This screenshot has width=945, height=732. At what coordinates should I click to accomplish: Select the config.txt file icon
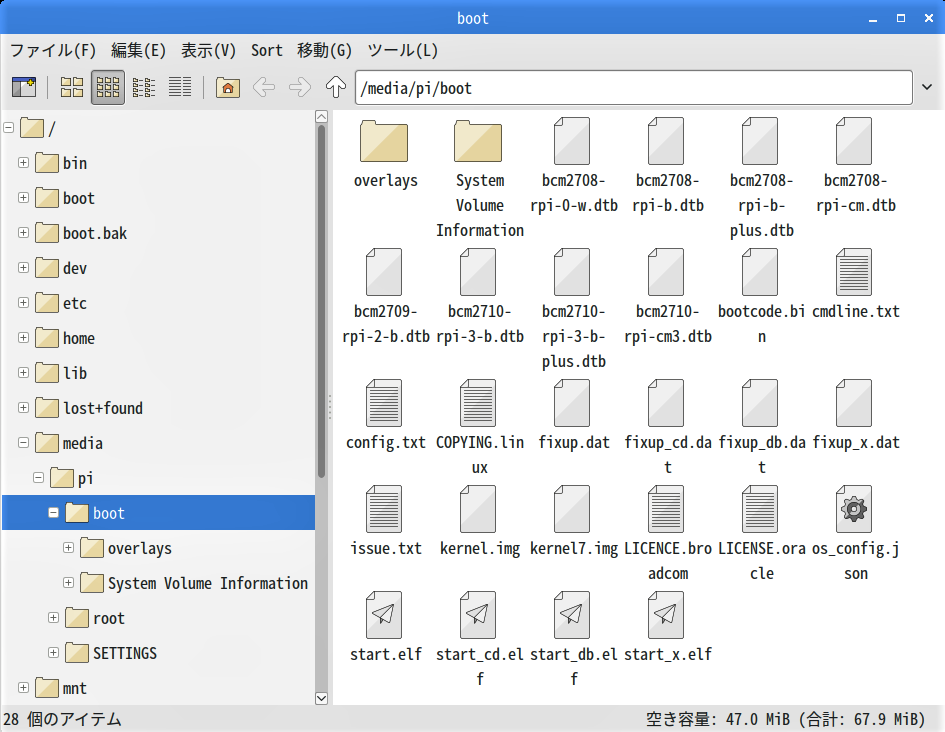384,403
